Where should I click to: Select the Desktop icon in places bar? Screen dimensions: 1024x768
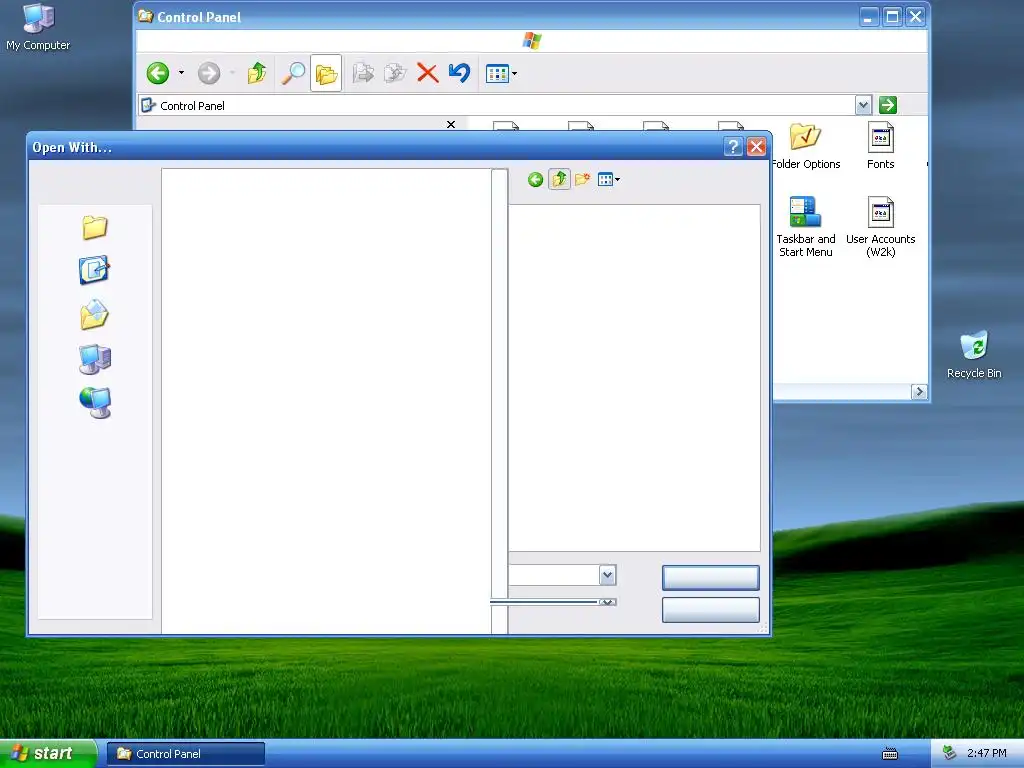pos(95,270)
